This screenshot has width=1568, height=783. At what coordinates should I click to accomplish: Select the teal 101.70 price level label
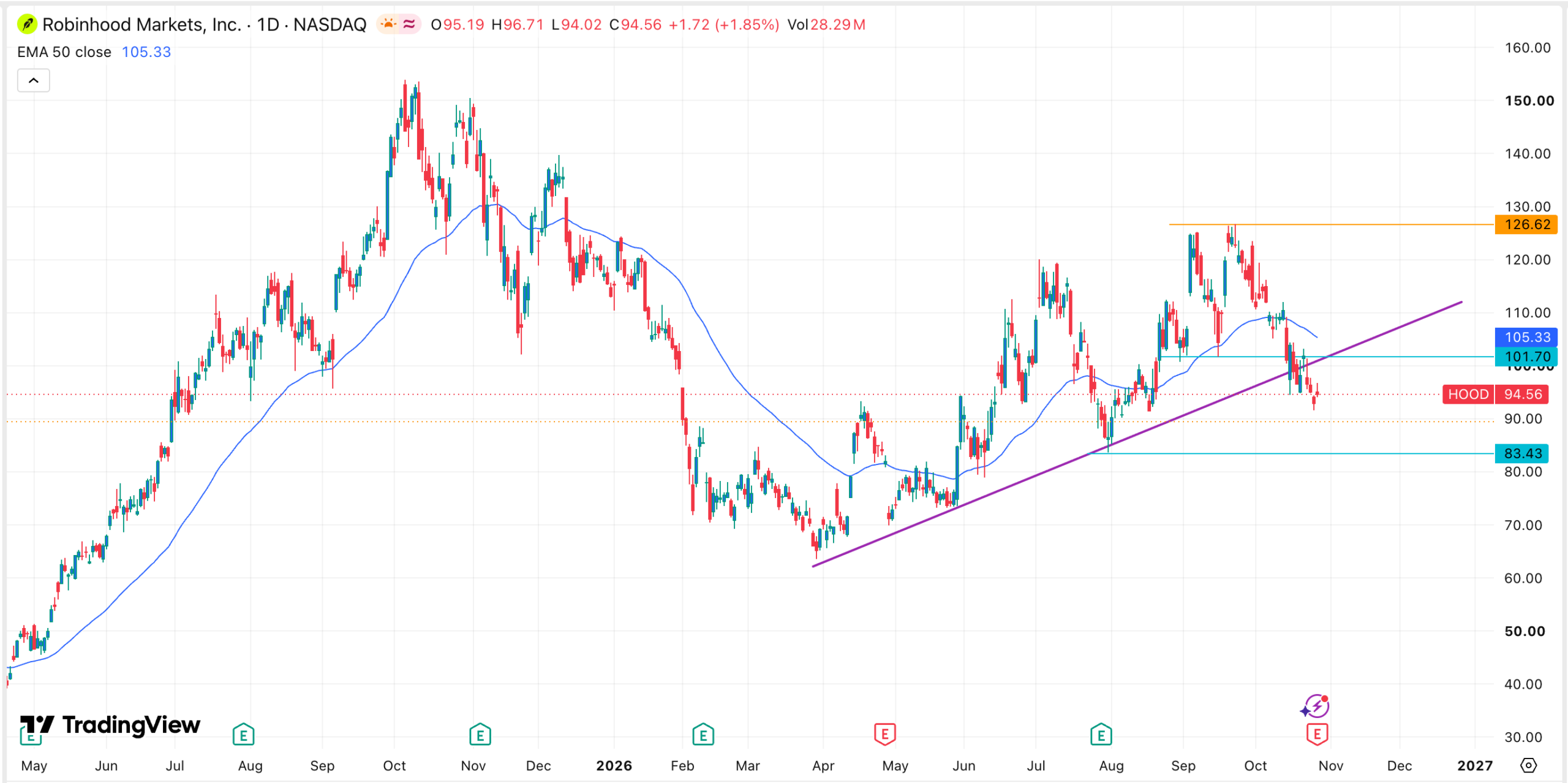tap(1526, 357)
